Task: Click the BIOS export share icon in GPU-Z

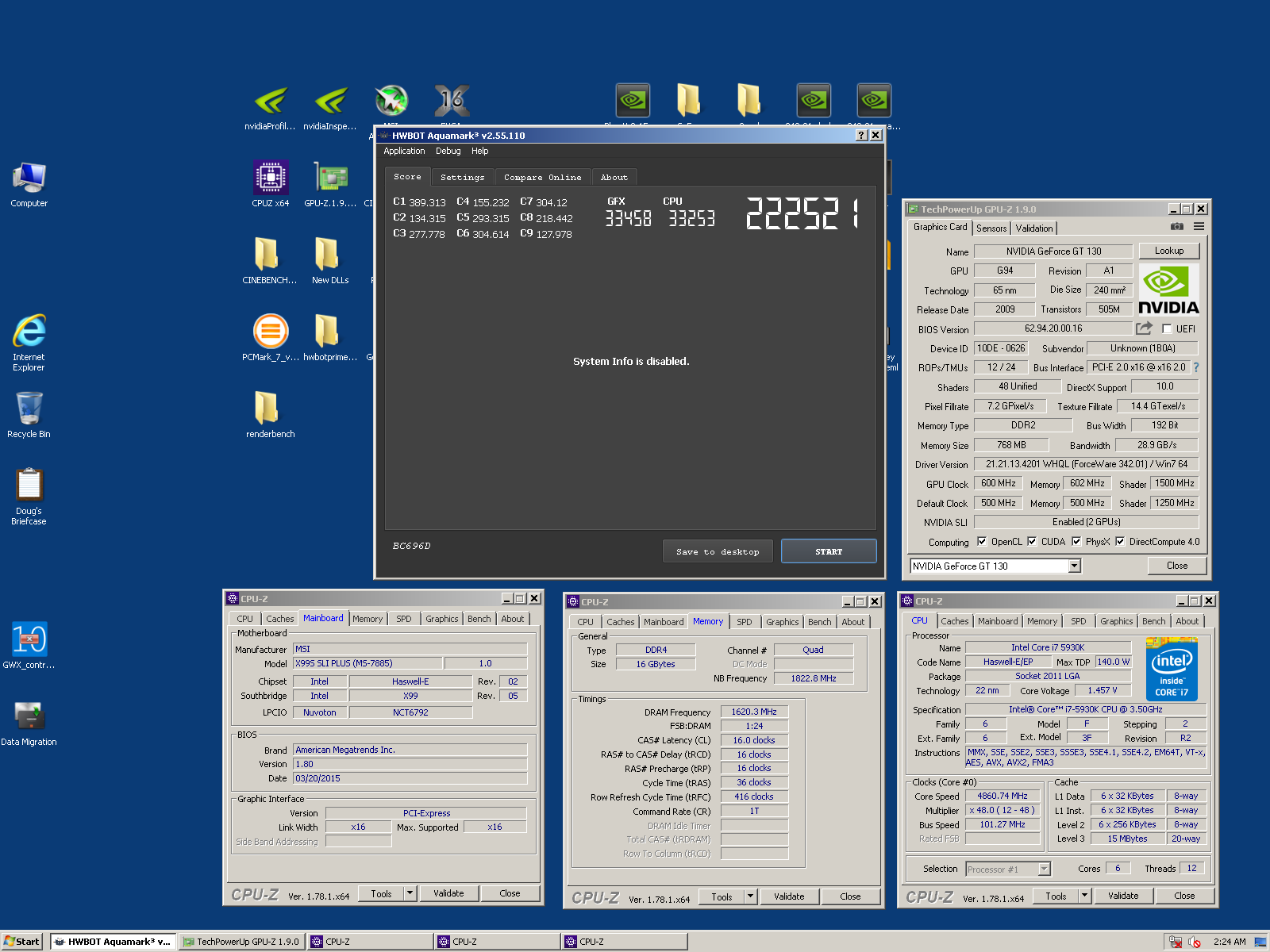Action: click(x=1144, y=328)
